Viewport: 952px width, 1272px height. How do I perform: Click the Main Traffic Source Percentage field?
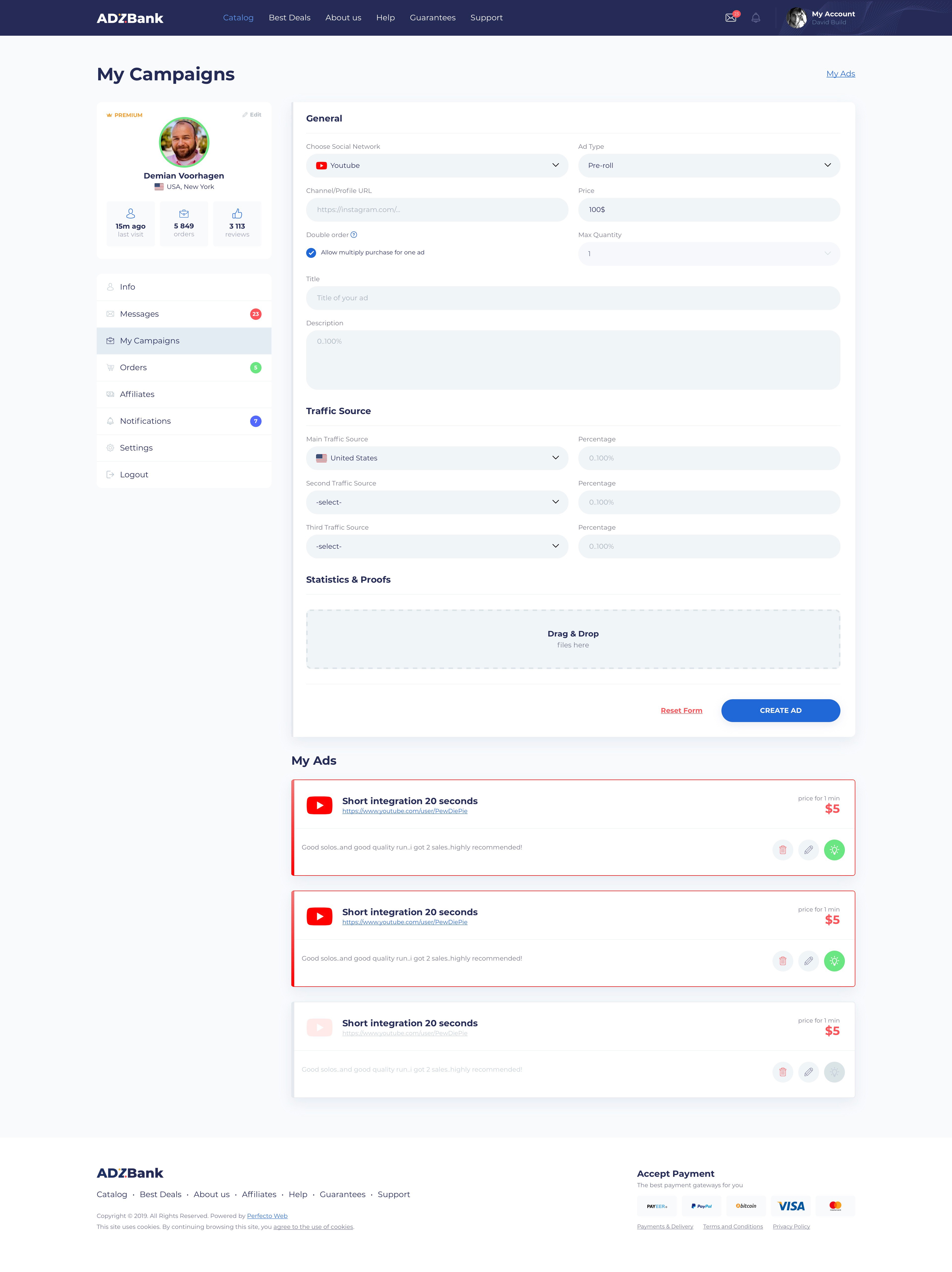(x=709, y=458)
